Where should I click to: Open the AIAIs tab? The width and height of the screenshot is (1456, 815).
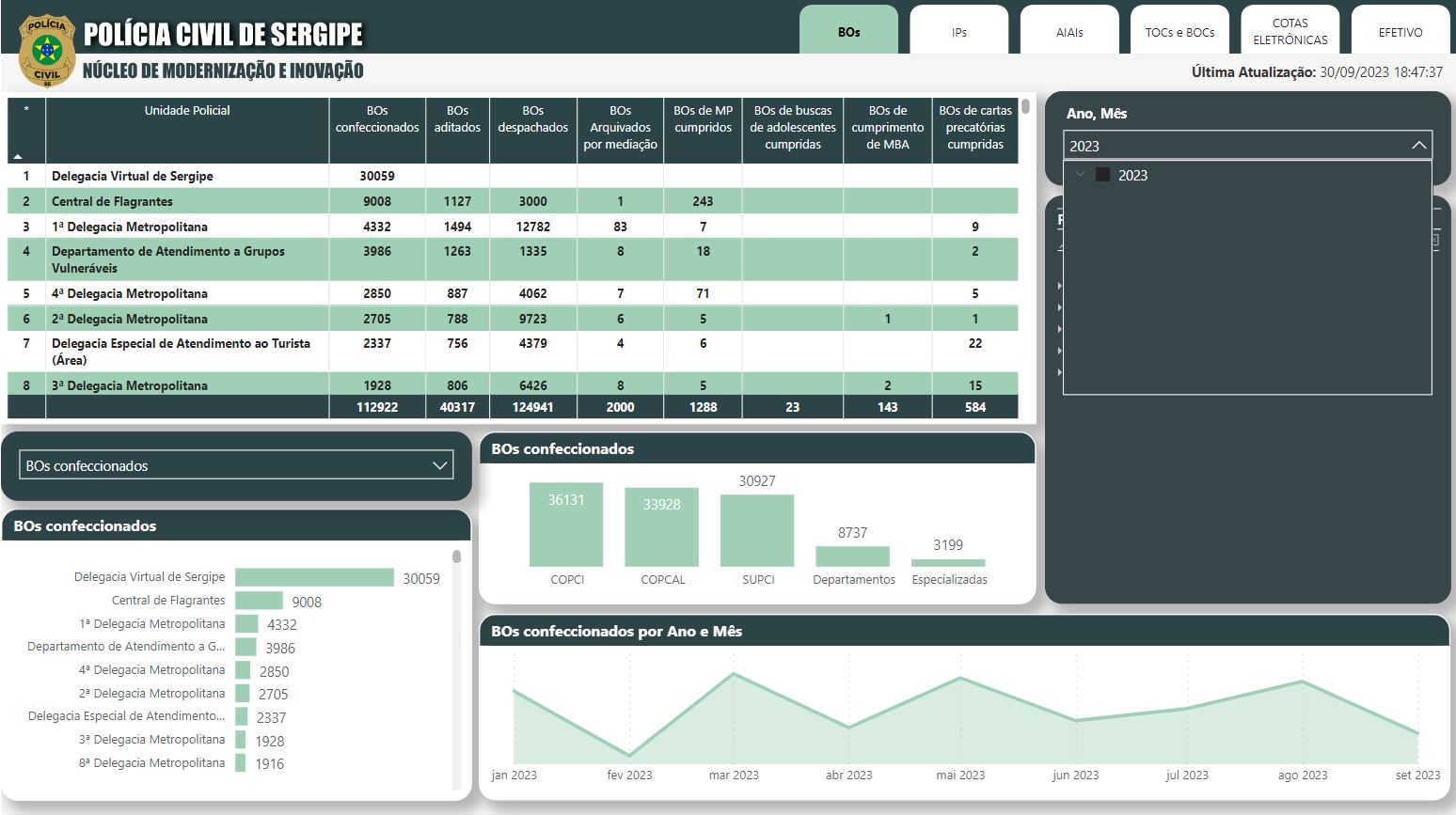point(1068,32)
